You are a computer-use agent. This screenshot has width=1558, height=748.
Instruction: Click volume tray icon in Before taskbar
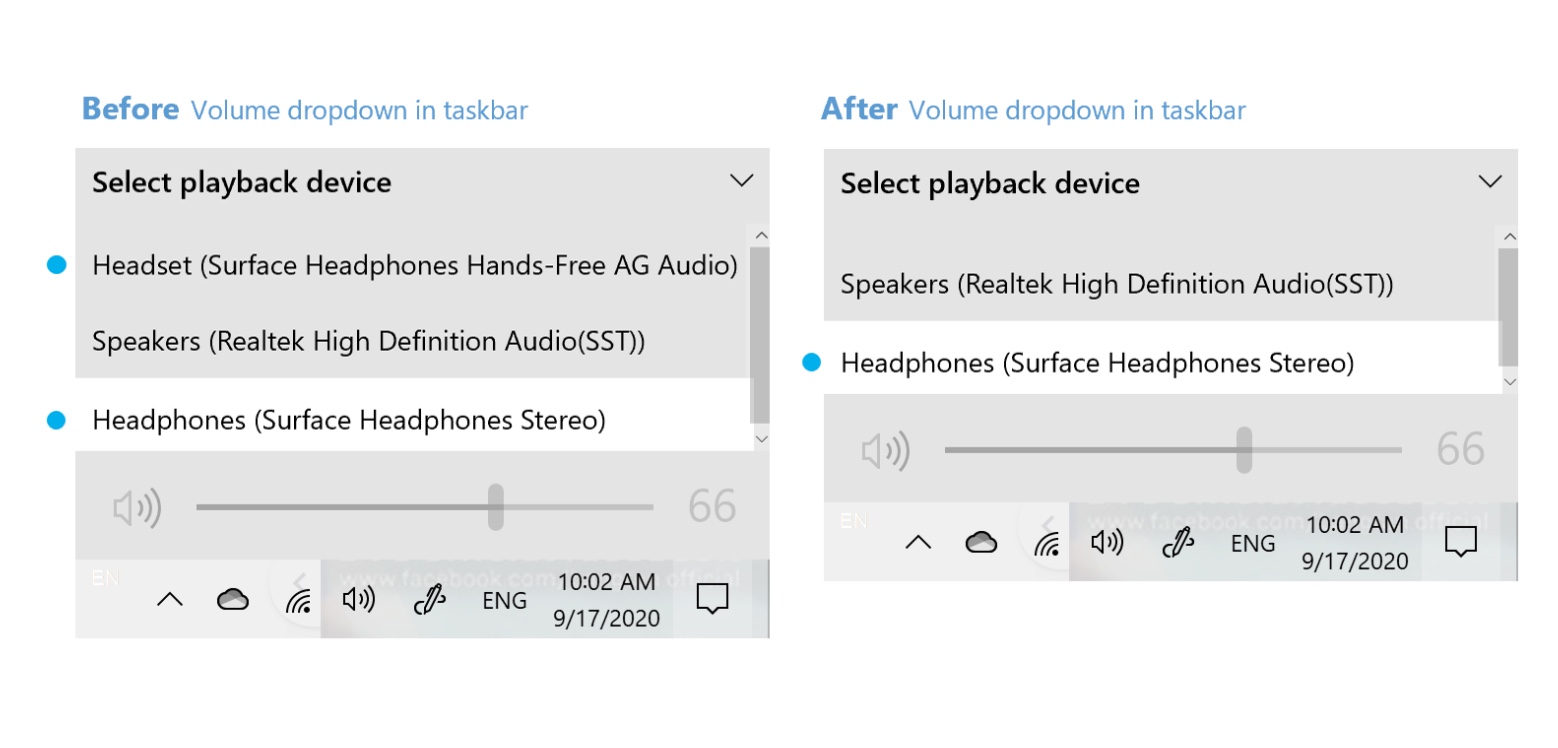(x=358, y=600)
